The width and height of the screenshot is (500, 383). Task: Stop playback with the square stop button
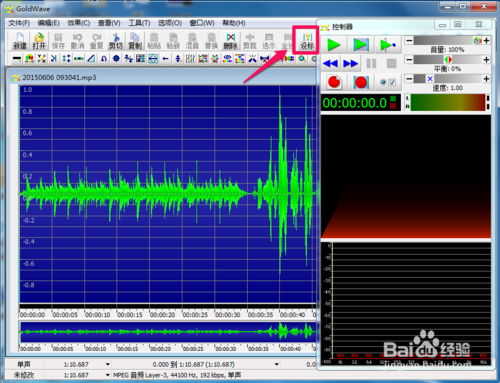pyautogui.click(x=391, y=63)
